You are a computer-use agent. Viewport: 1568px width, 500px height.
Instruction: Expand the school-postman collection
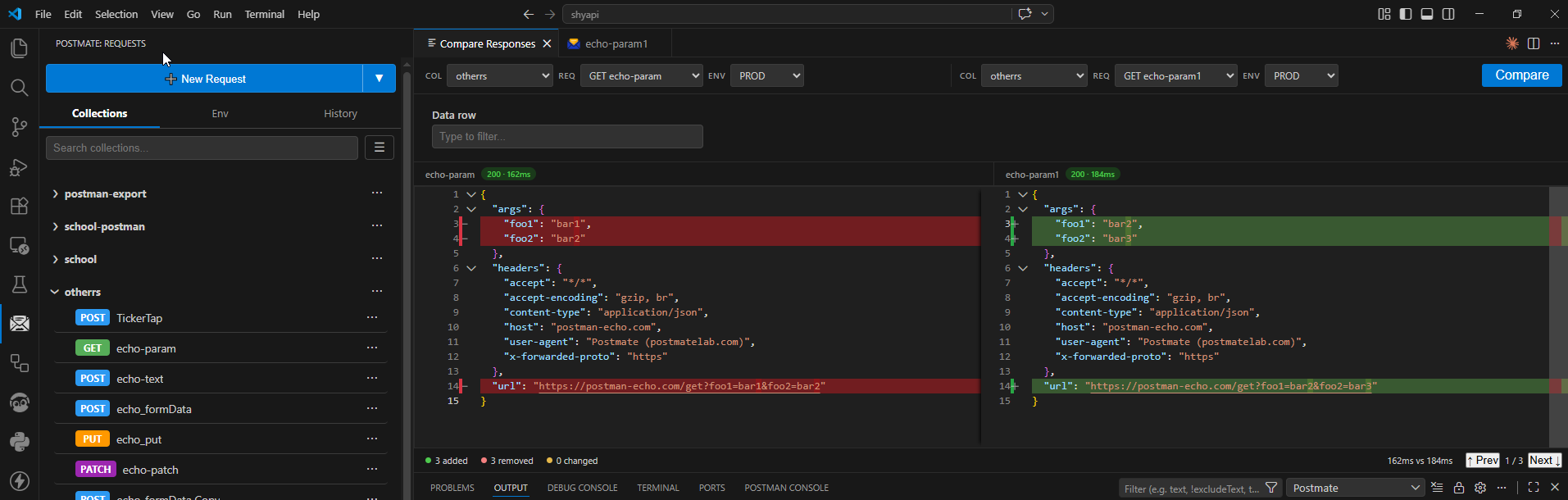point(55,226)
